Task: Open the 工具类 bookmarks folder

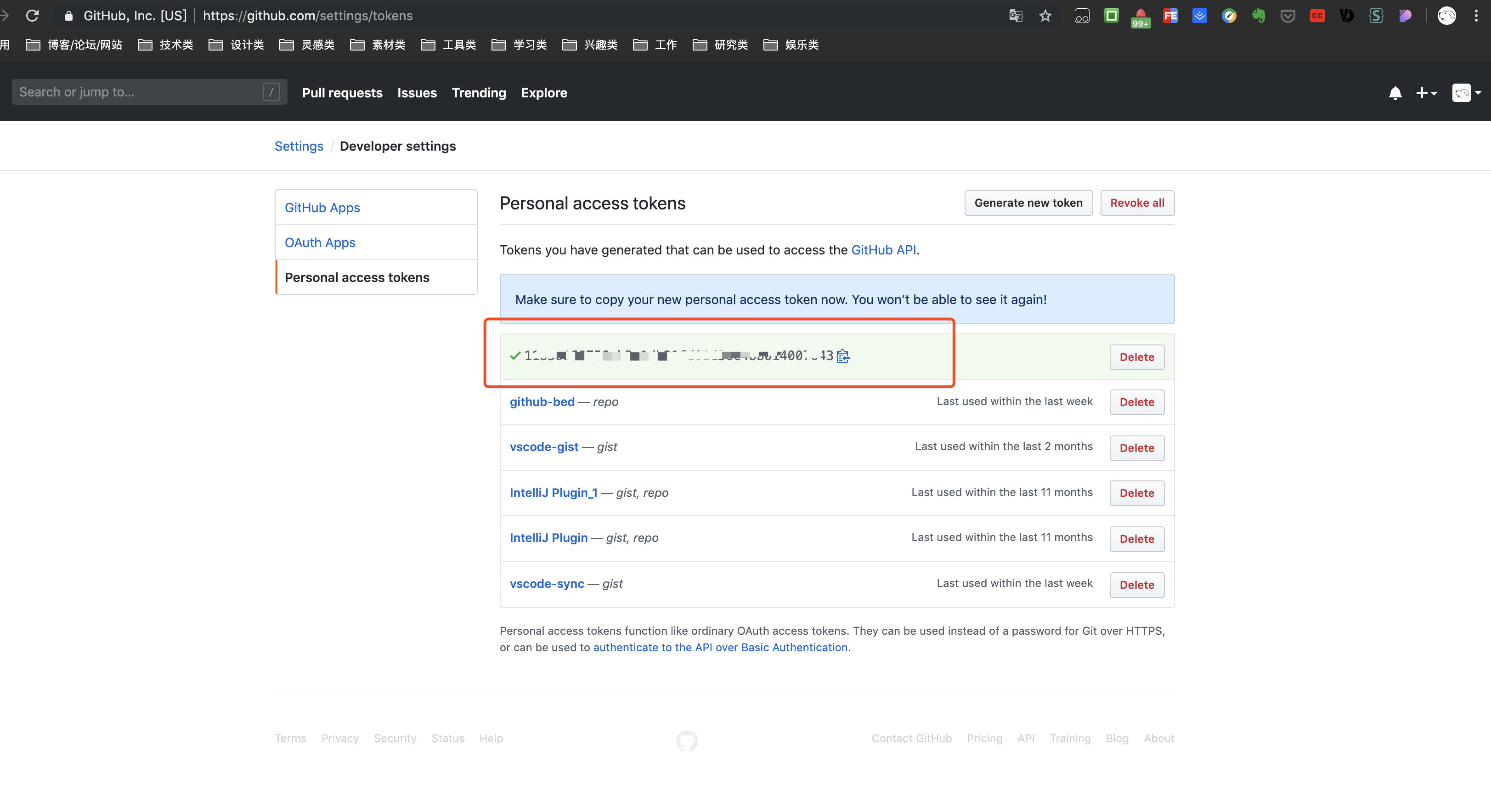Action: pos(449,45)
